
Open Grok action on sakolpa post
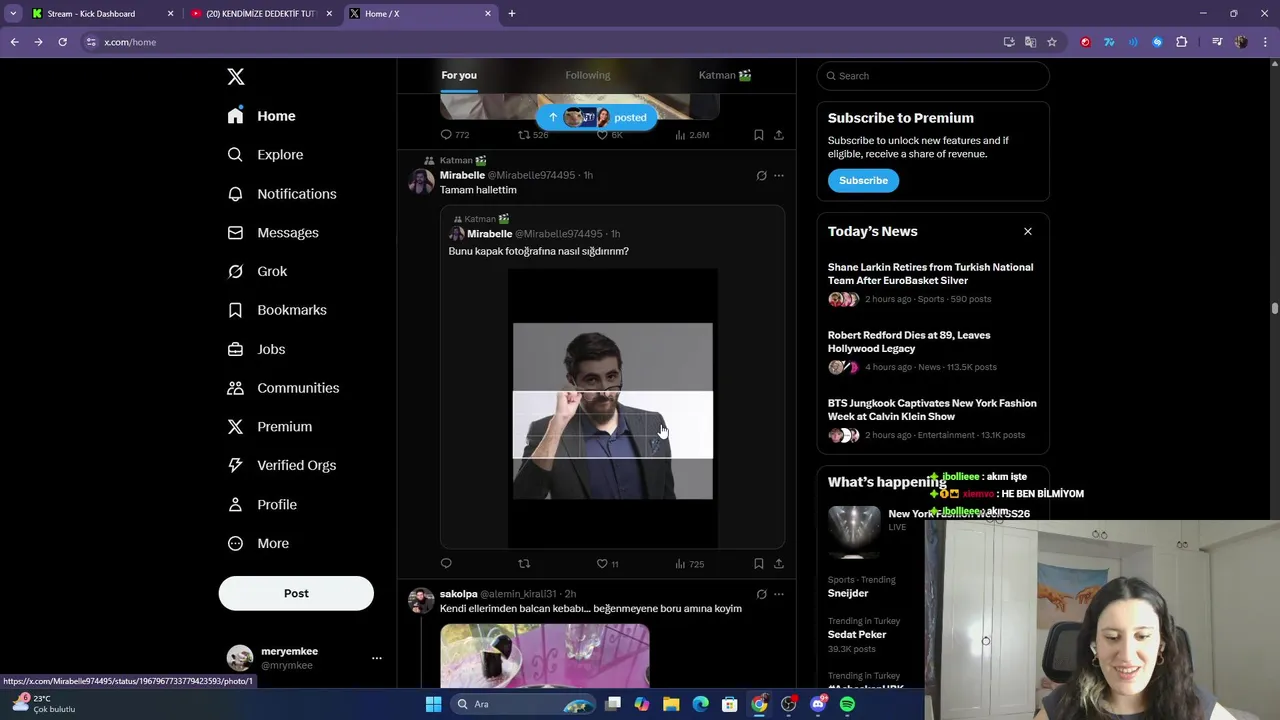click(x=761, y=594)
